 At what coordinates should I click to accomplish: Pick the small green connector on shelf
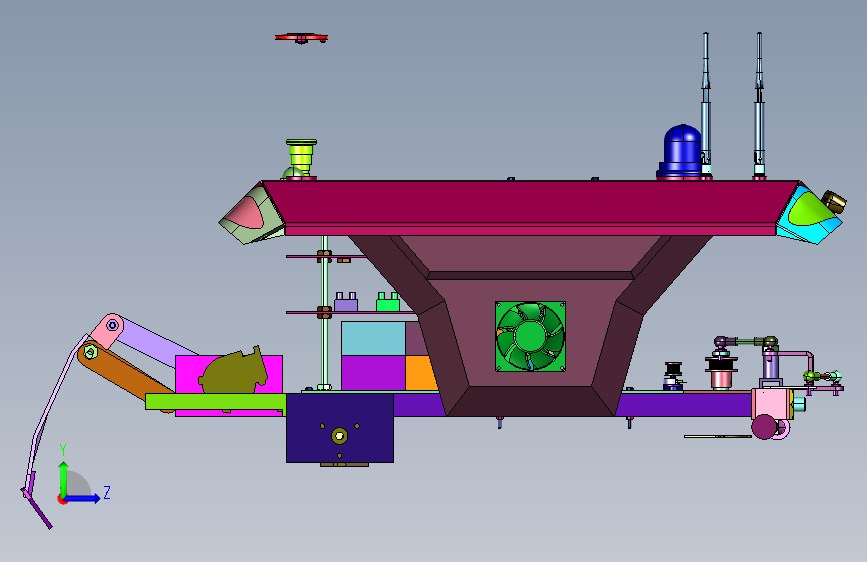tap(388, 302)
